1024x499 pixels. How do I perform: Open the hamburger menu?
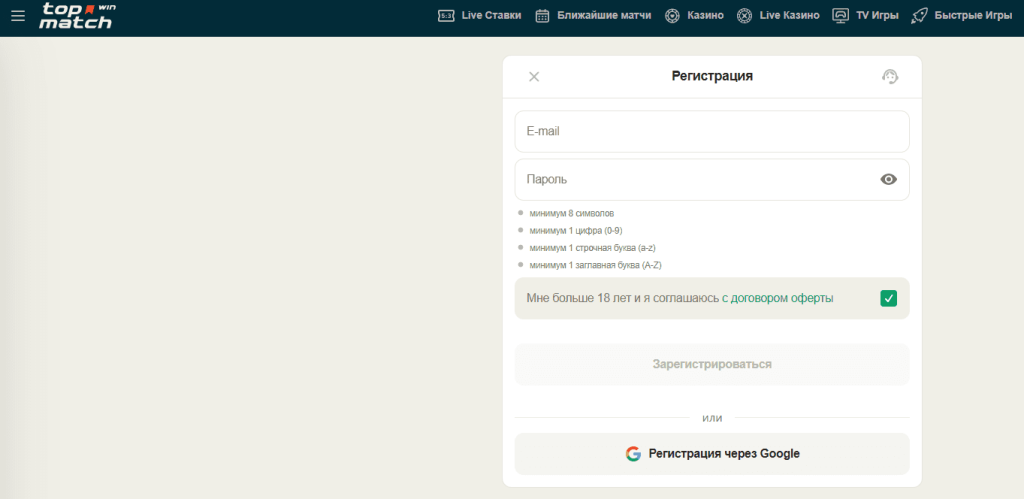pos(18,16)
